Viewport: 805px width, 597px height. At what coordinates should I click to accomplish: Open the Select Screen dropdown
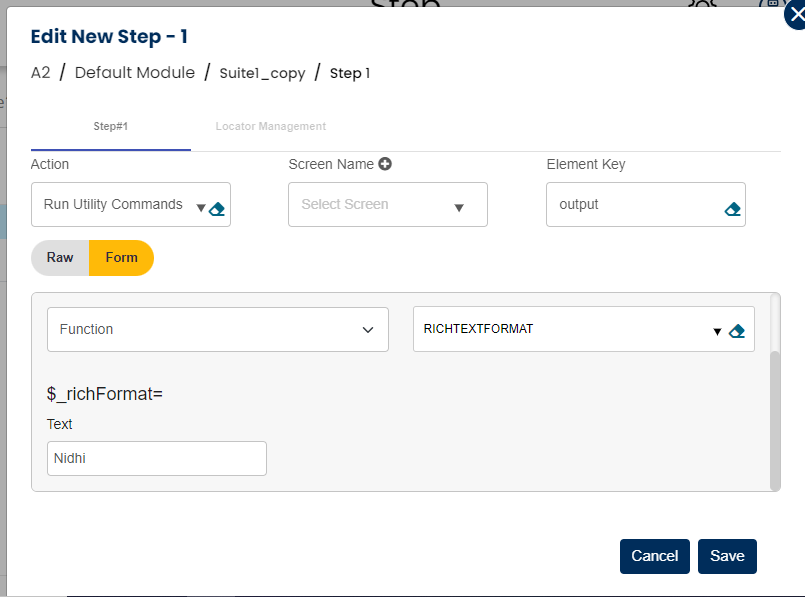coord(459,208)
